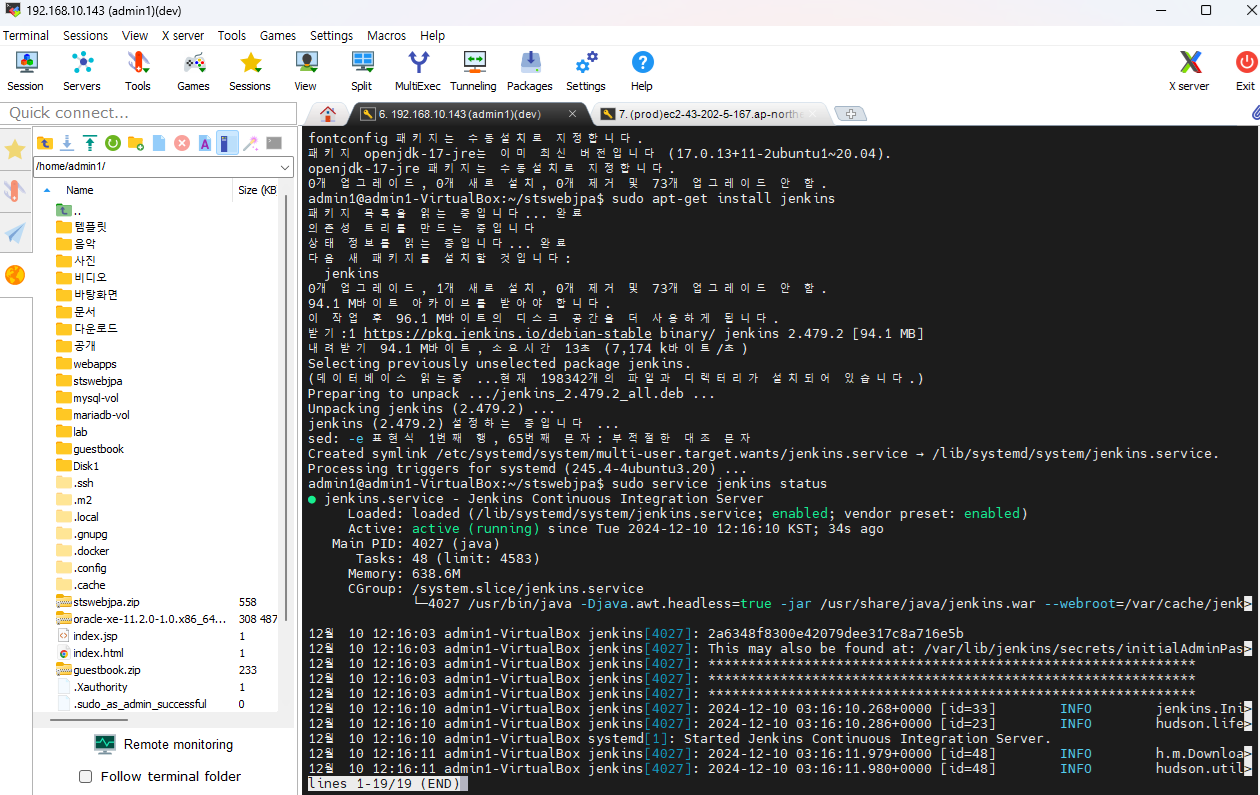Create a new file in SFTP browser
Viewport: 1260px width, 795px height.
pyautogui.click(x=159, y=143)
